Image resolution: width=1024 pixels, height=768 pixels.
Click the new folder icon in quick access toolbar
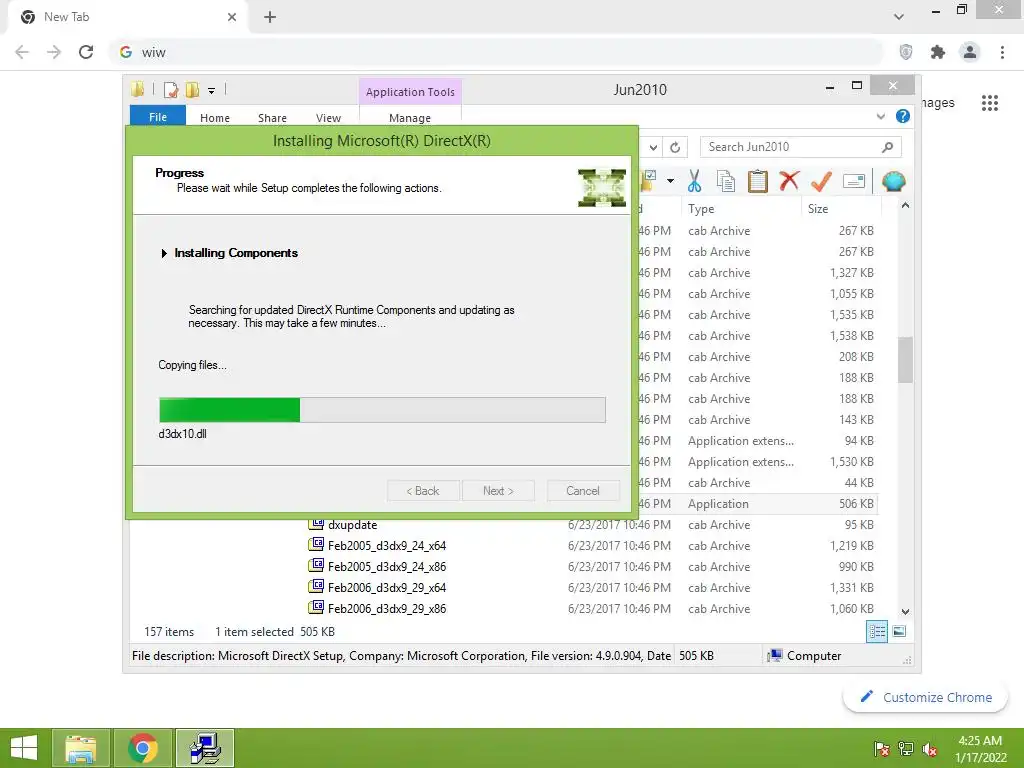(192, 89)
